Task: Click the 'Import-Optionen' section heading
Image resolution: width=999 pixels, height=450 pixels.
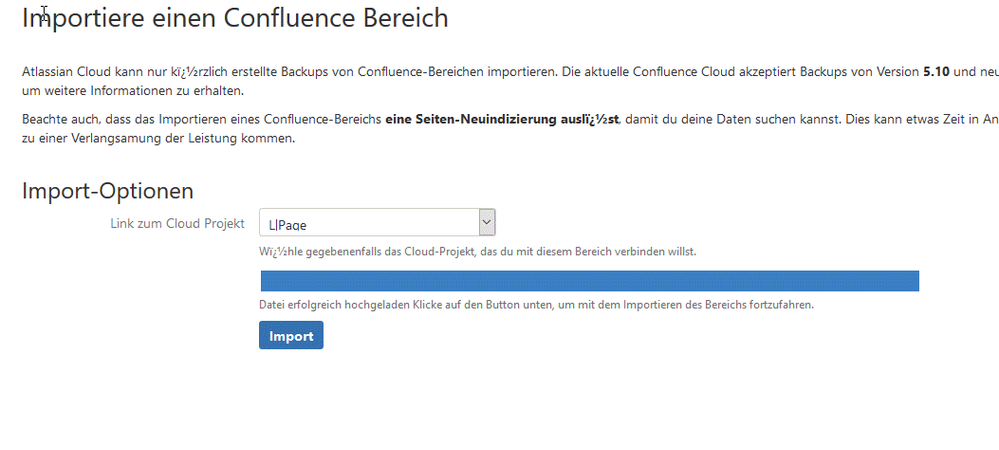Action: point(108,191)
